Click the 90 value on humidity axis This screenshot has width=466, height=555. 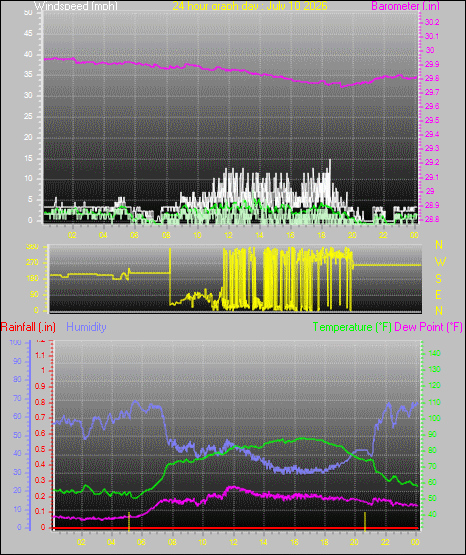pyautogui.click(x=17, y=361)
